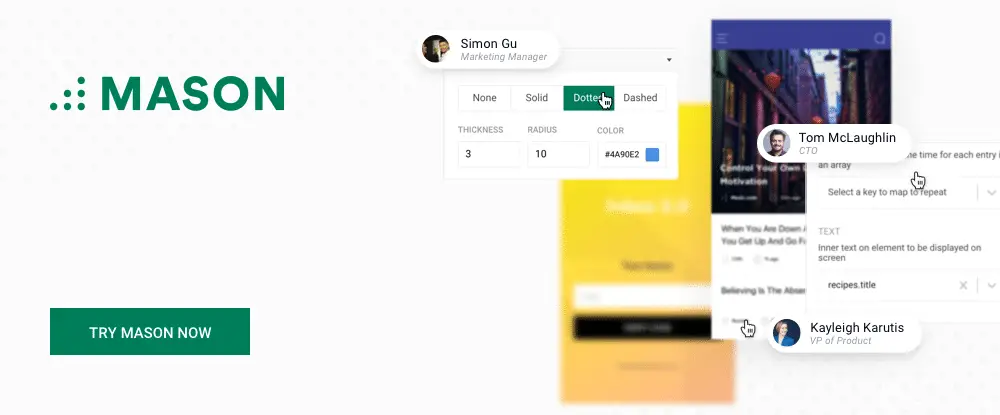Choose the Dotted border style
This screenshot has height=415, width=1000.
click(x=589, y=98)
